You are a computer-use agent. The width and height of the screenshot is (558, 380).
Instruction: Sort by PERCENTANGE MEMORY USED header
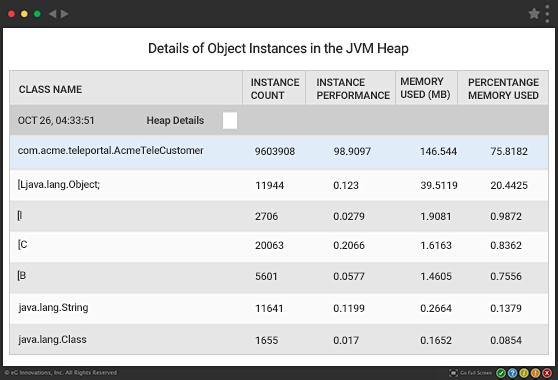point(503,89)
